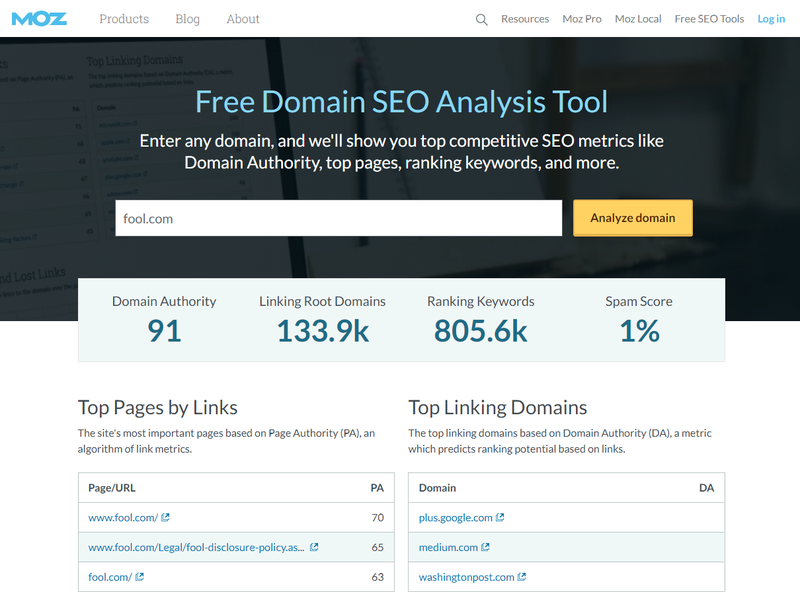
Task: Click the Spam Score label
Action: [639, 301]
